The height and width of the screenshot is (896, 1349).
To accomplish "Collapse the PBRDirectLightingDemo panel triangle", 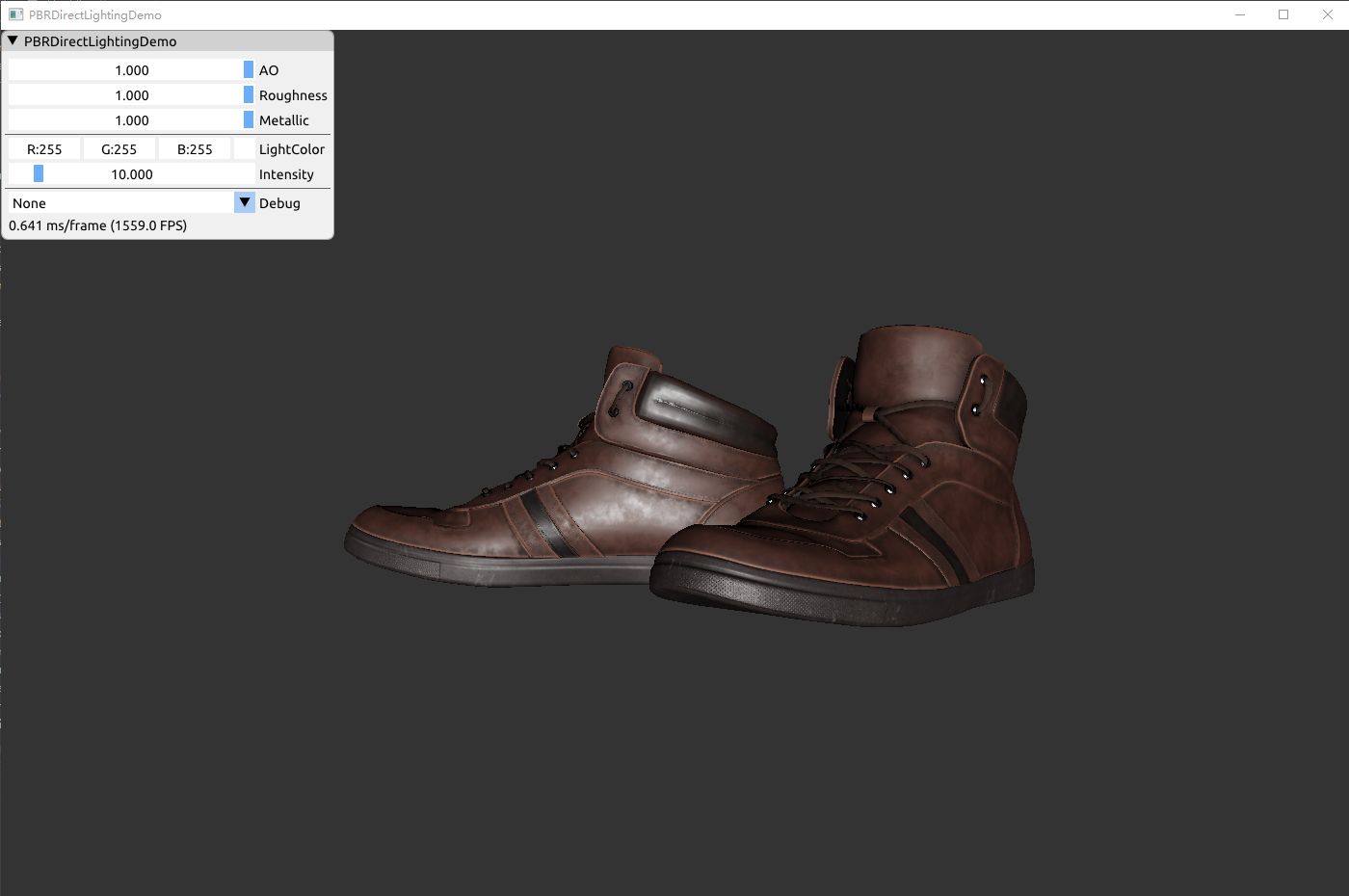I will pos(13,41).
